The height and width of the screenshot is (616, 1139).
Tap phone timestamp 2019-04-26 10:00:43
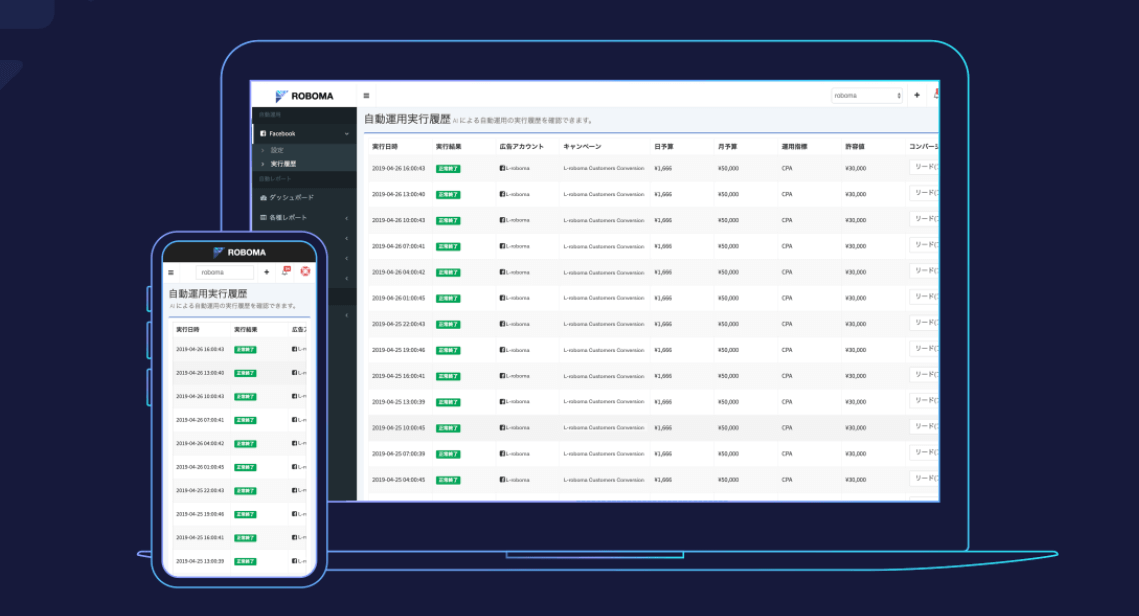point(200,397)
